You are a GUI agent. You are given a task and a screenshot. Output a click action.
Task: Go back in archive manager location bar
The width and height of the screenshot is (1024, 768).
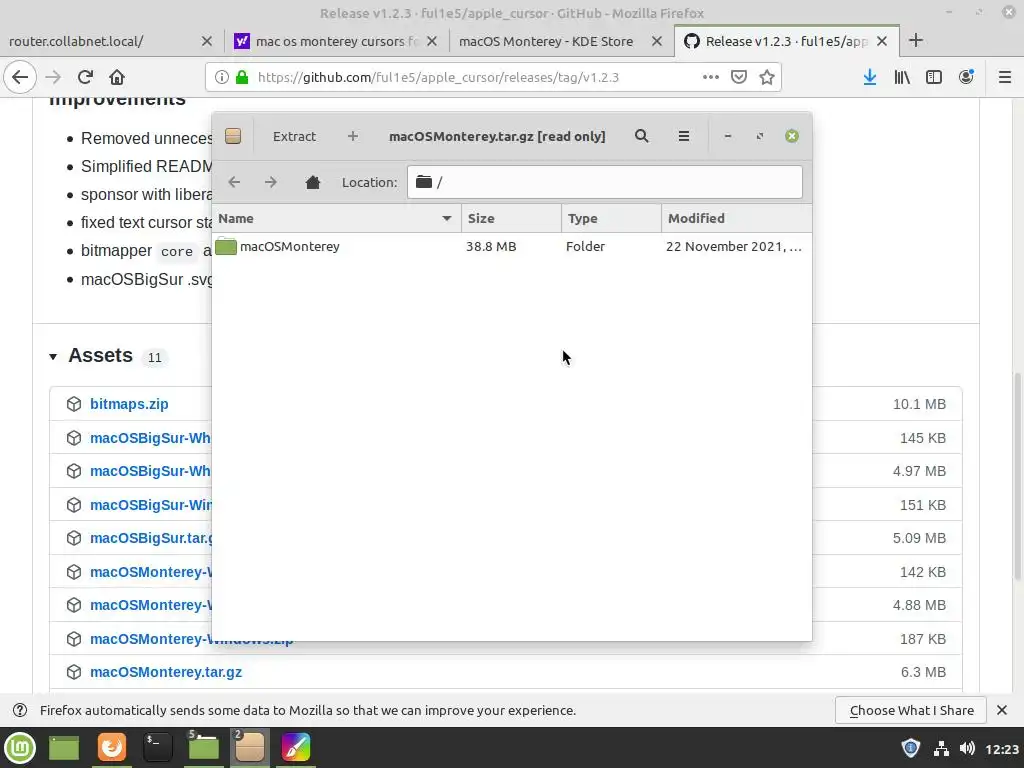[x=234, y=182]
